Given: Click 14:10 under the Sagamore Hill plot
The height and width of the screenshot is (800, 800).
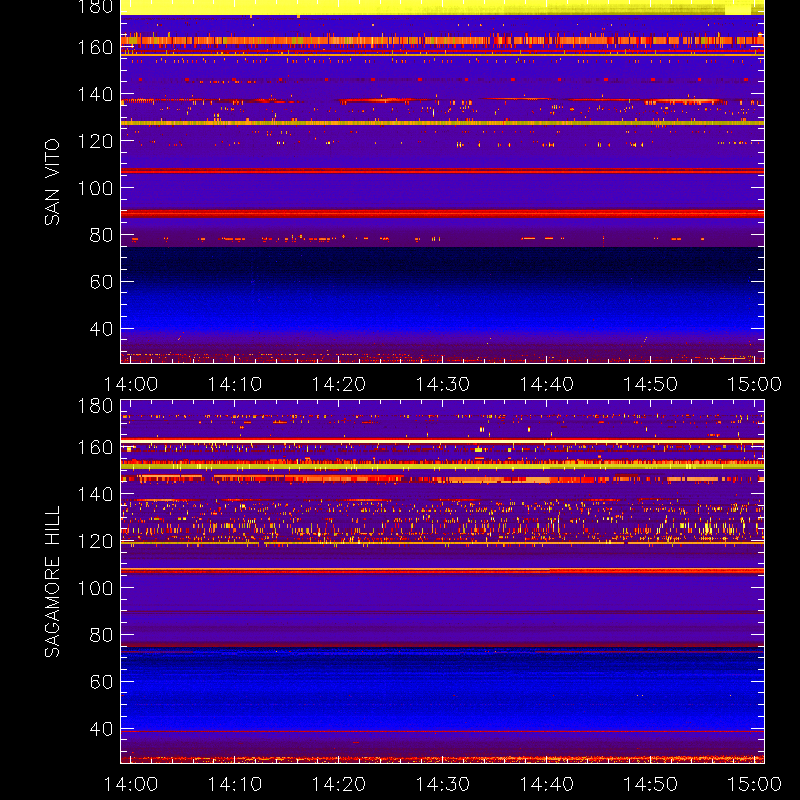Looking at the screenshot, I should pos(235,784).
